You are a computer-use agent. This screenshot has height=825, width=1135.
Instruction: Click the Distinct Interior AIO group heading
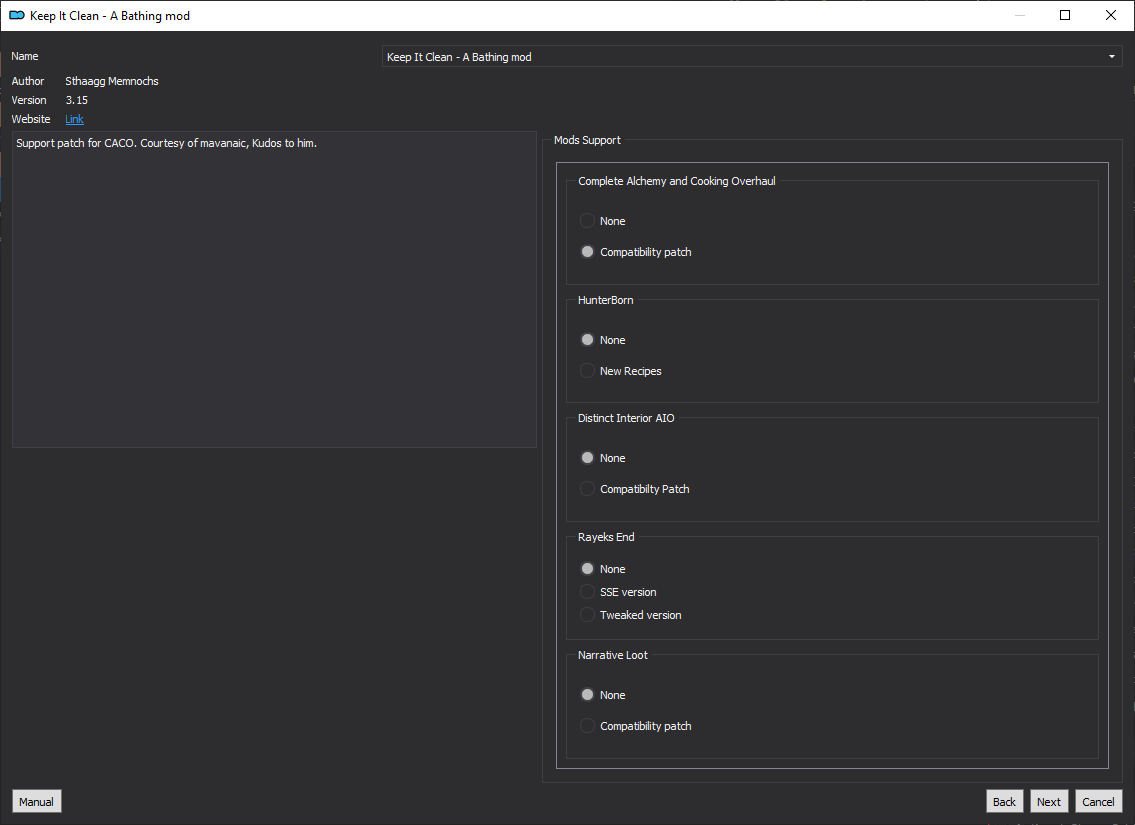[x=626, y=418]
